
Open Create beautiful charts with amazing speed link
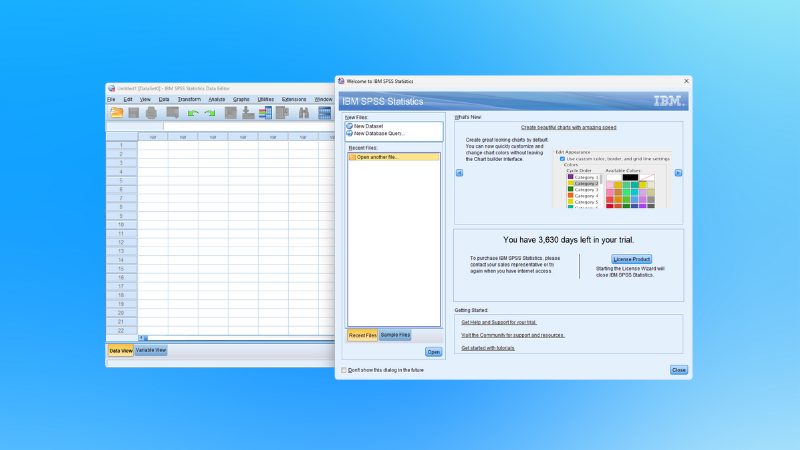(568, 128)
